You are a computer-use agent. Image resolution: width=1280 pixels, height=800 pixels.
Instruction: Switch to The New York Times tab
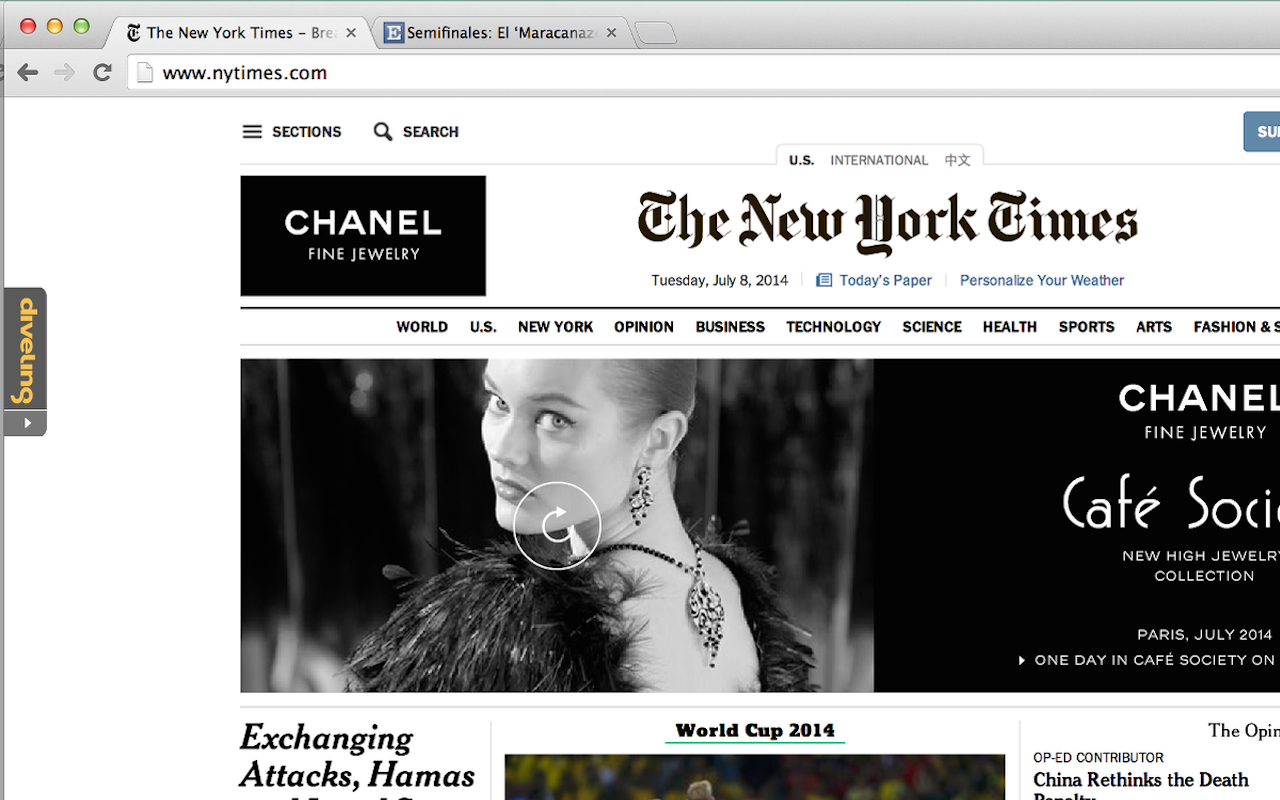tap(239, 33)
